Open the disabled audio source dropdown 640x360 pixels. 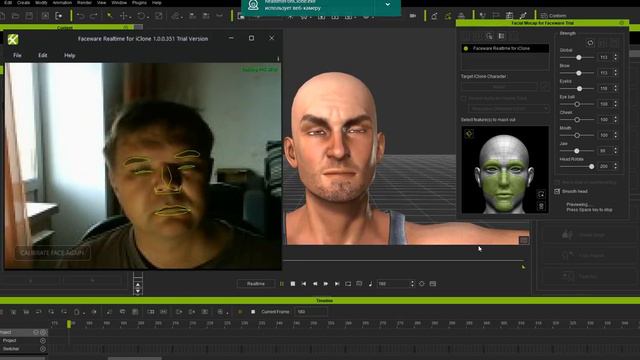click(509, 109)
